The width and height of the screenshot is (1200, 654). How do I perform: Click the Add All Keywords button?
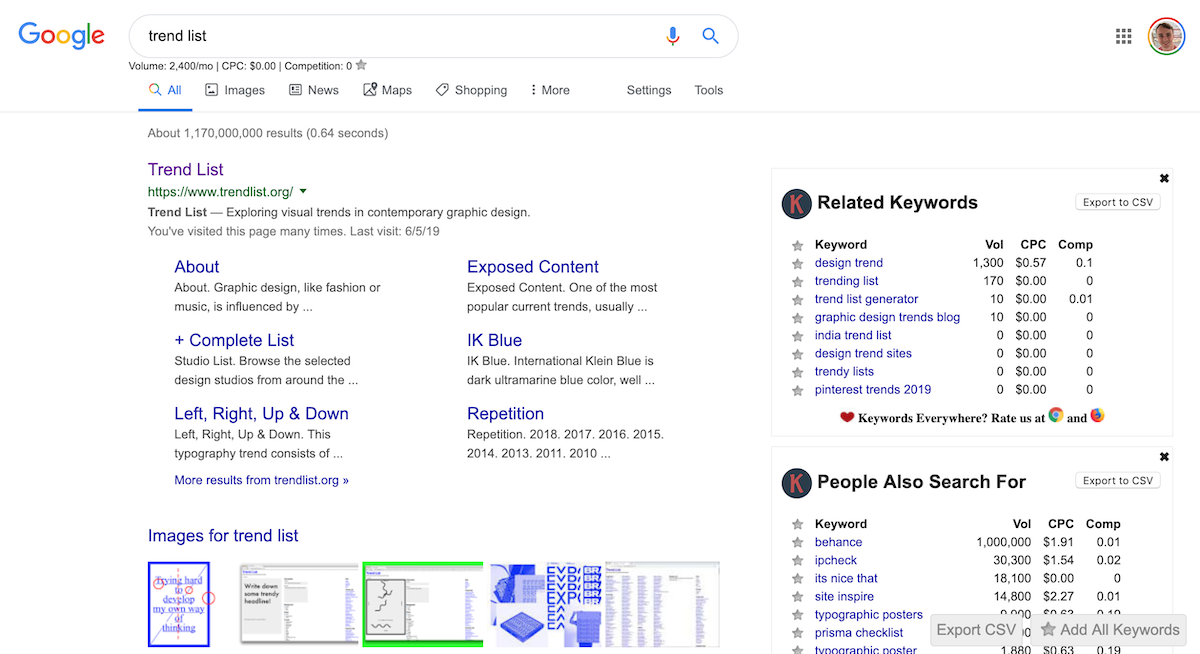point(1109,630)
